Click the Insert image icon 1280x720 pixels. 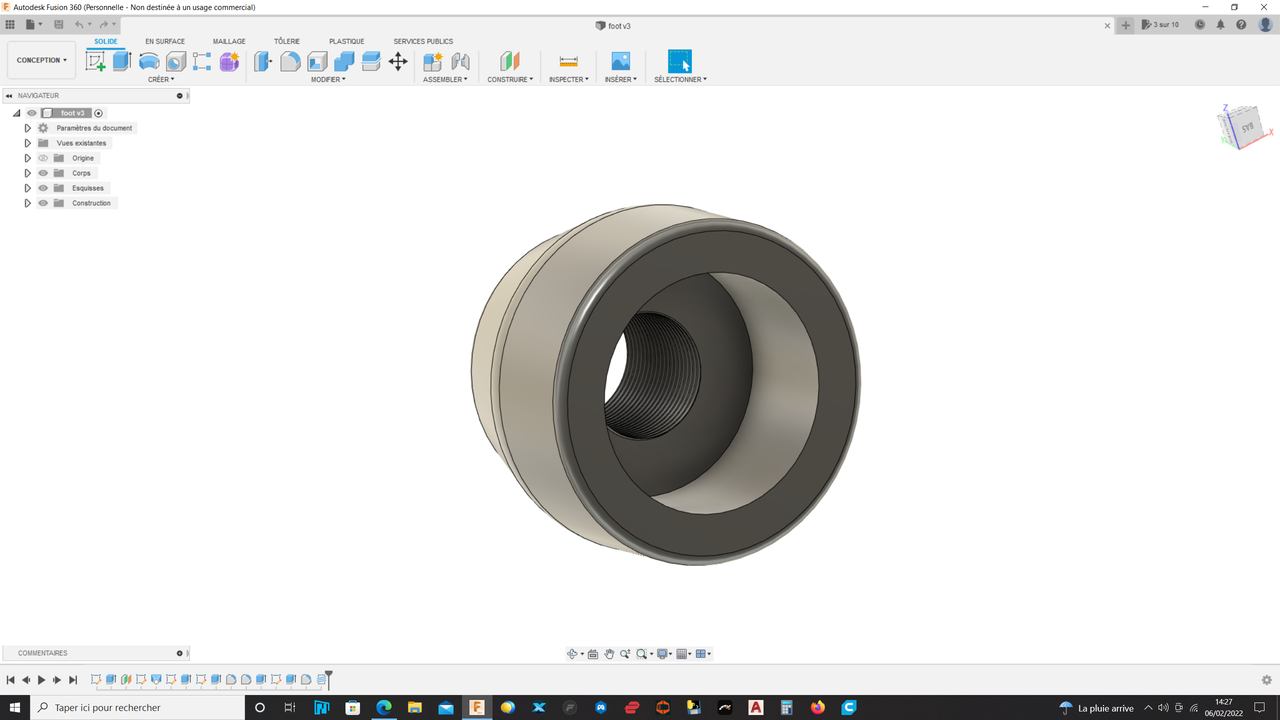tap(620, 61)
